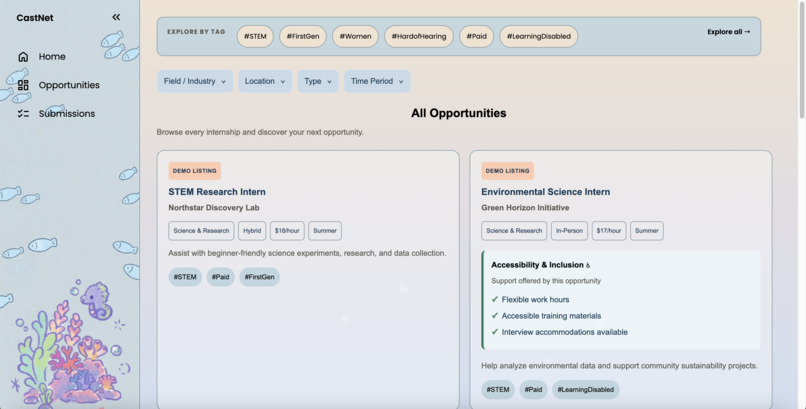Click #STEM tag on STEM Research Intern card

click(185, 277)
